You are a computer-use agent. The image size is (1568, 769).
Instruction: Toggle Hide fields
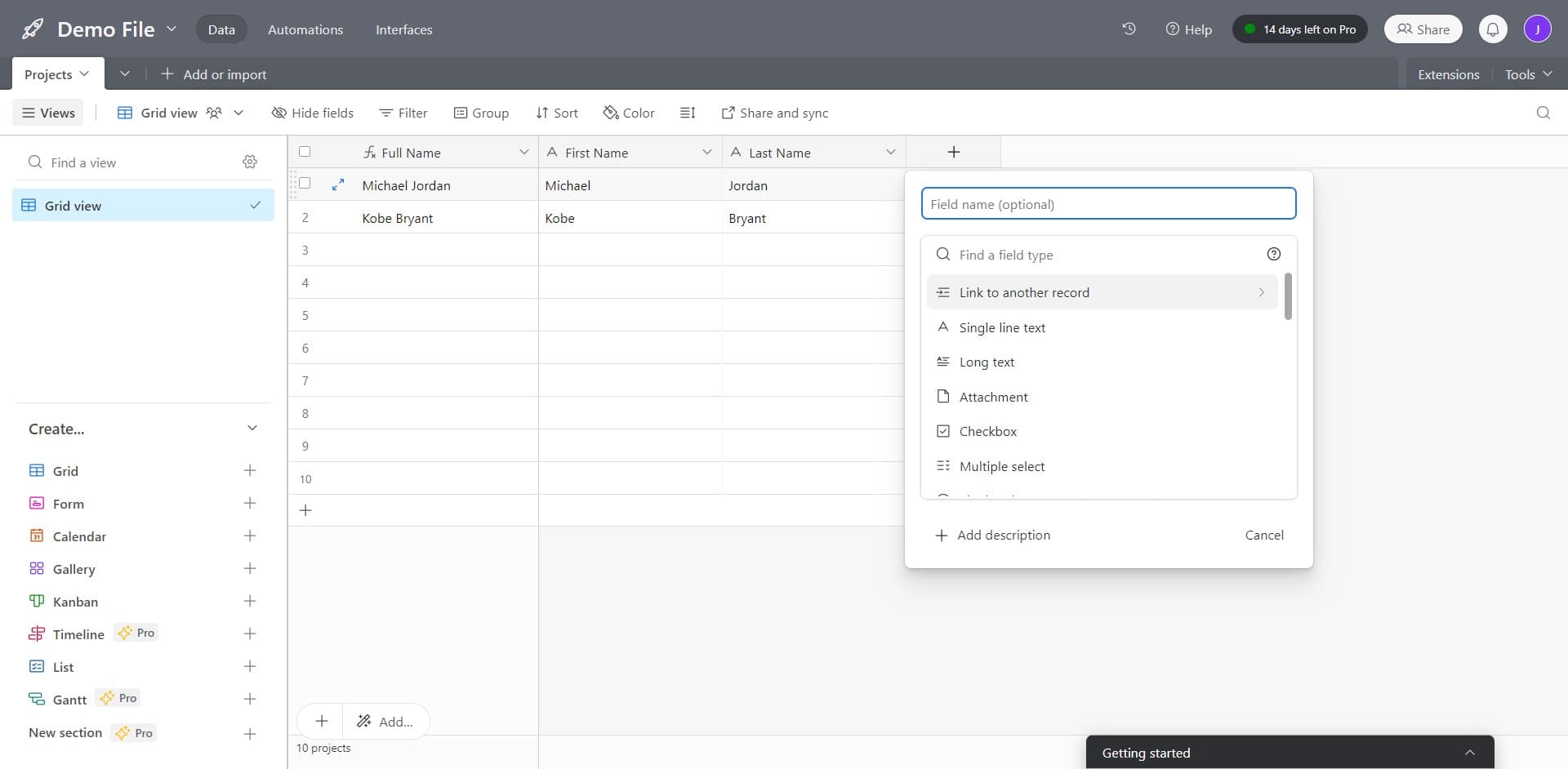point(313,113)
